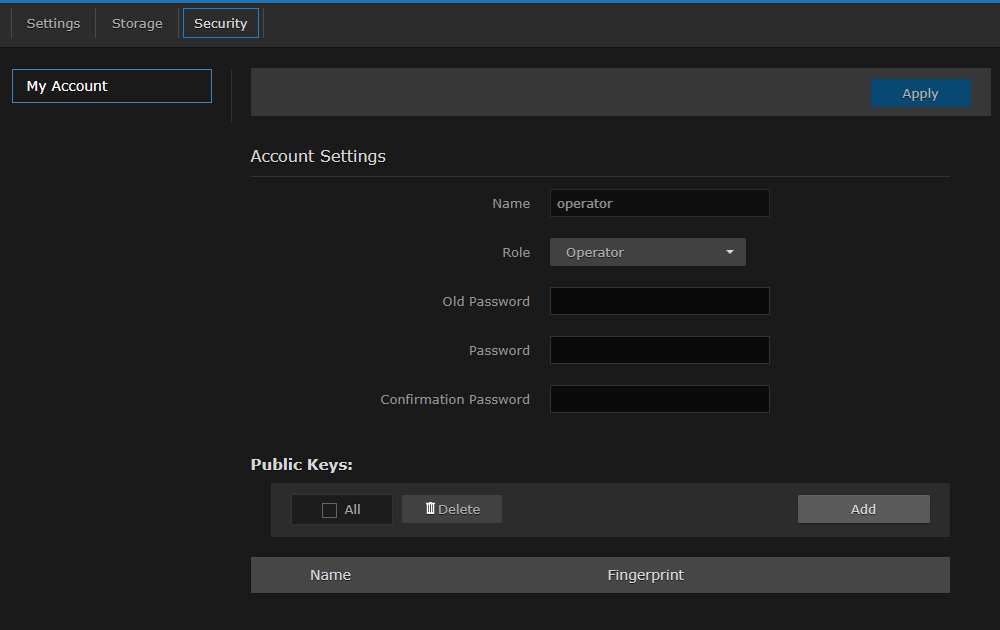Click the Public Keys section label
This screenshot has height=630, width=1000.
[x=301, y=465]
